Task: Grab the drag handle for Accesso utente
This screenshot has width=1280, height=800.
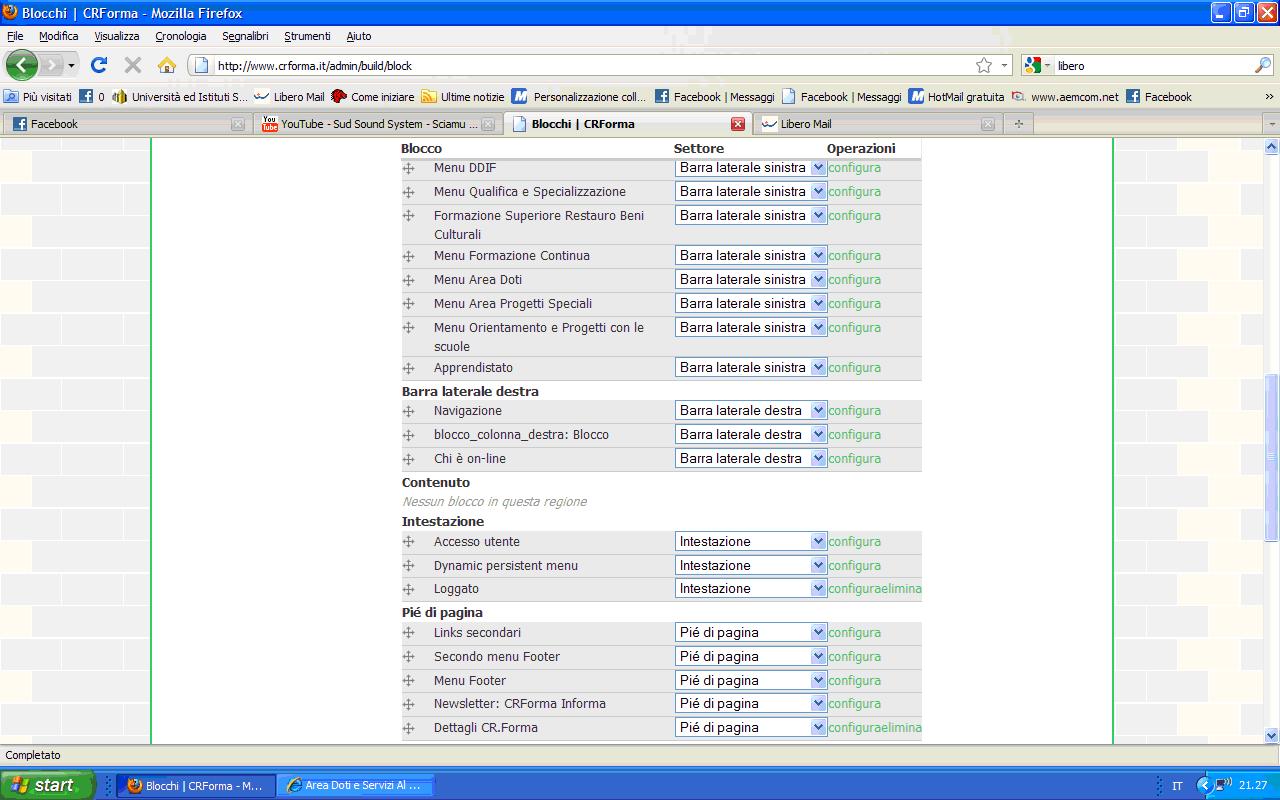Action: (x=408, y=542)
